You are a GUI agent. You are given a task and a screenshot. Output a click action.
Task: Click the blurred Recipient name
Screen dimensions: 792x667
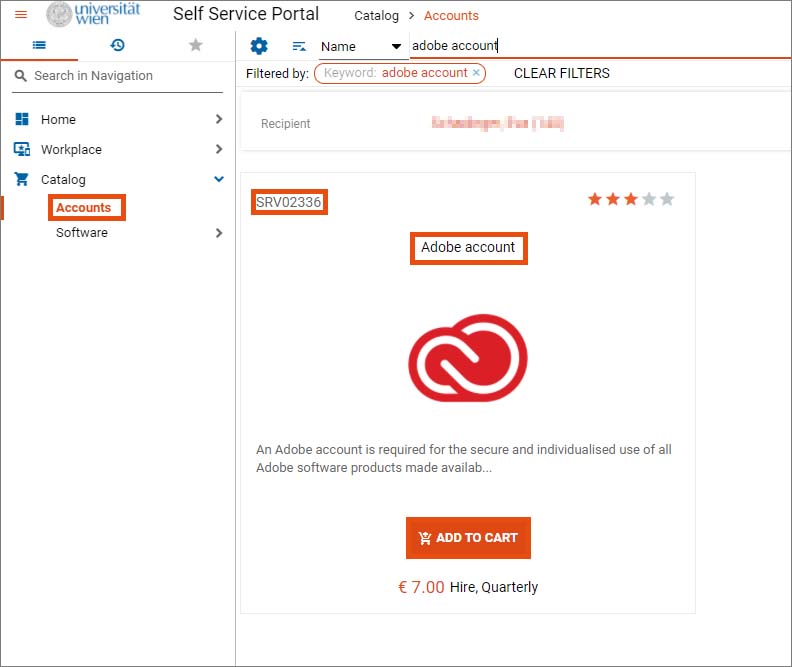[498, 123]
